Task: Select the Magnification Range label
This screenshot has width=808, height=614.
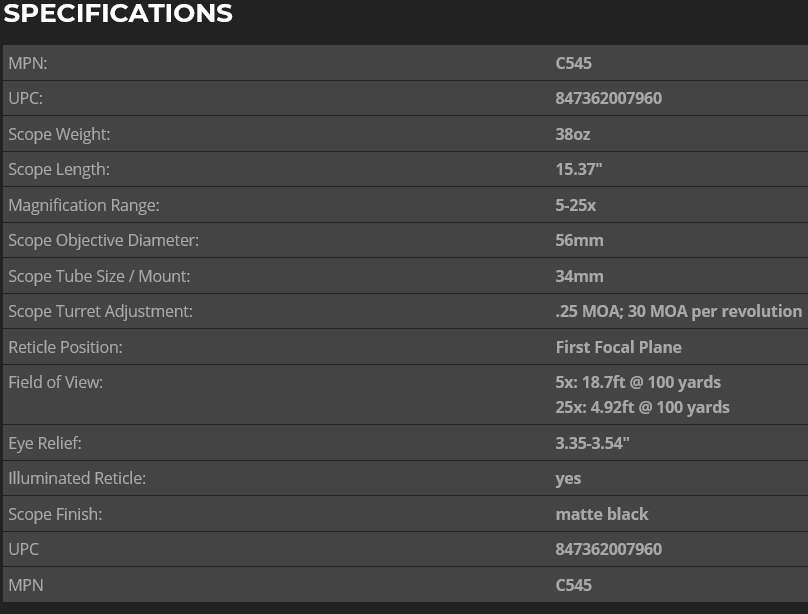Action: click(84, 205)
